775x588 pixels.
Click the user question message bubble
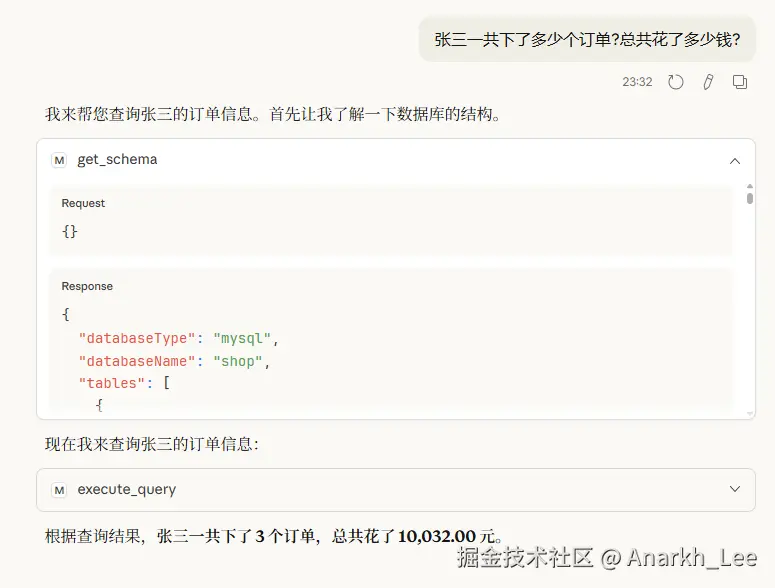587,40
